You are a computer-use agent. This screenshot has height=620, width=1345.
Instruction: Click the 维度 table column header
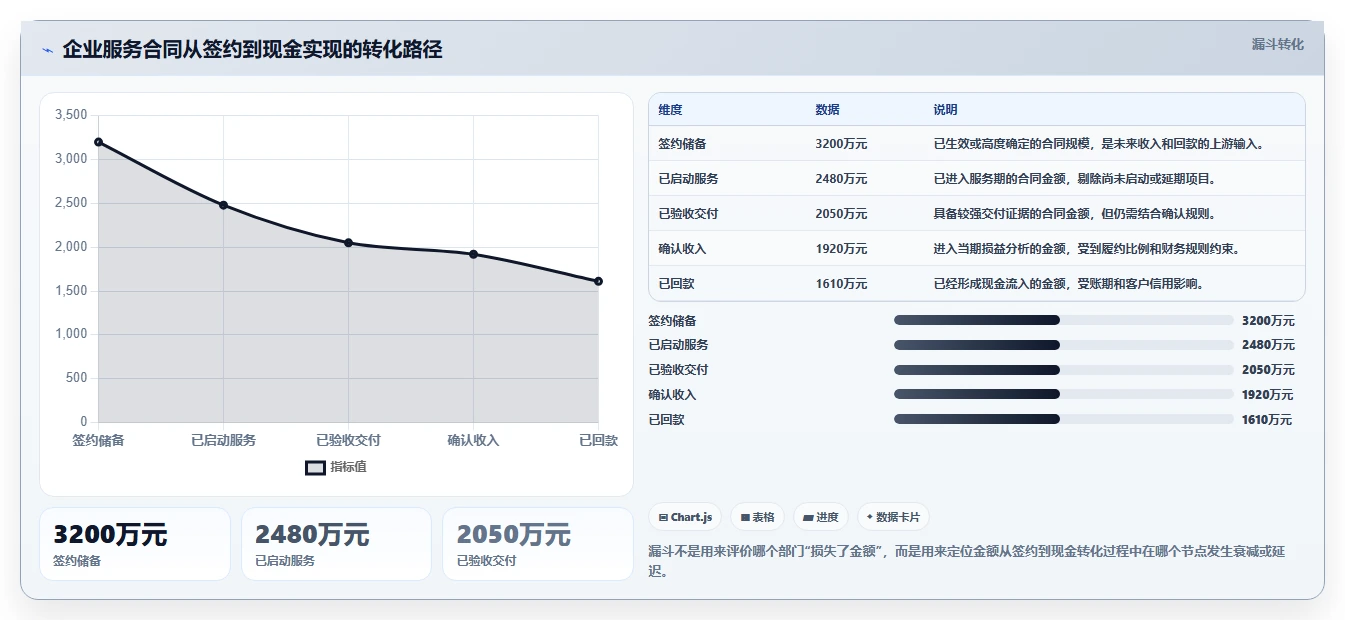670,110
